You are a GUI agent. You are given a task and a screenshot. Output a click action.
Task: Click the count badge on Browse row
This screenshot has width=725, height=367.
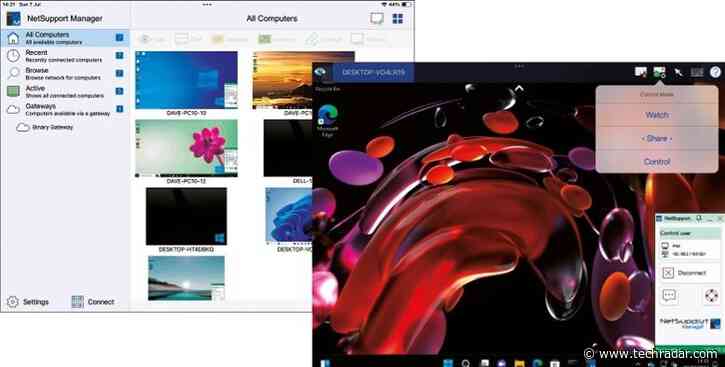pyautogui.click(x=119, y=73)
